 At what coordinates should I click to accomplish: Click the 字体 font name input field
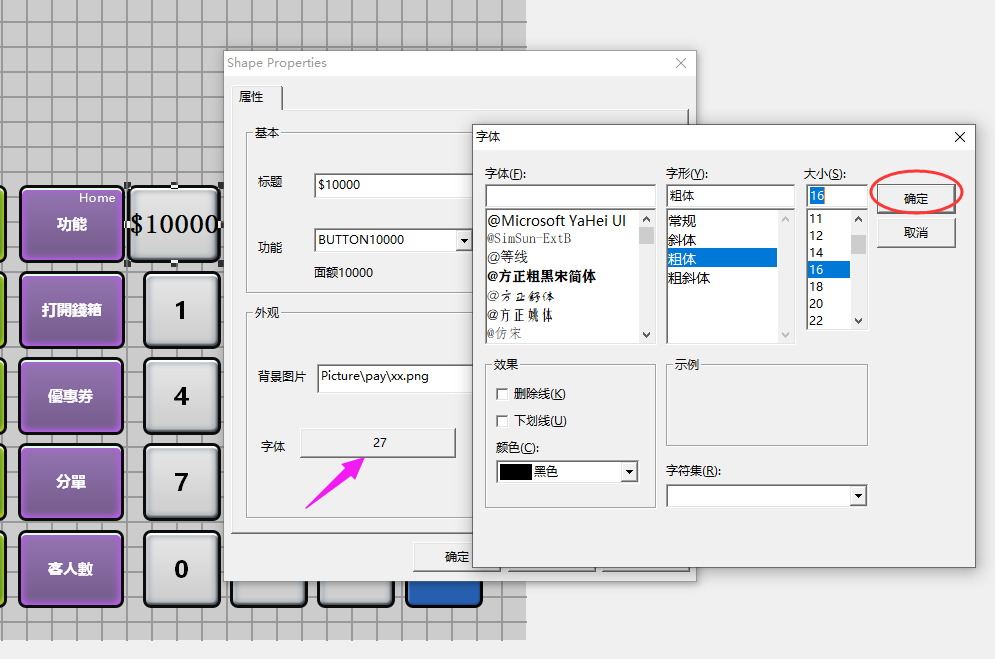point(570,196)
